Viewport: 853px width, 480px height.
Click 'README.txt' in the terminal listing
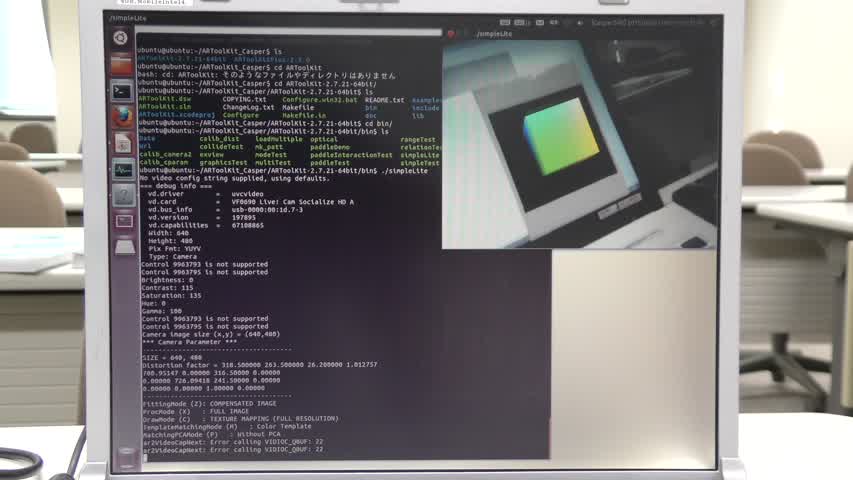pos(385,100)
